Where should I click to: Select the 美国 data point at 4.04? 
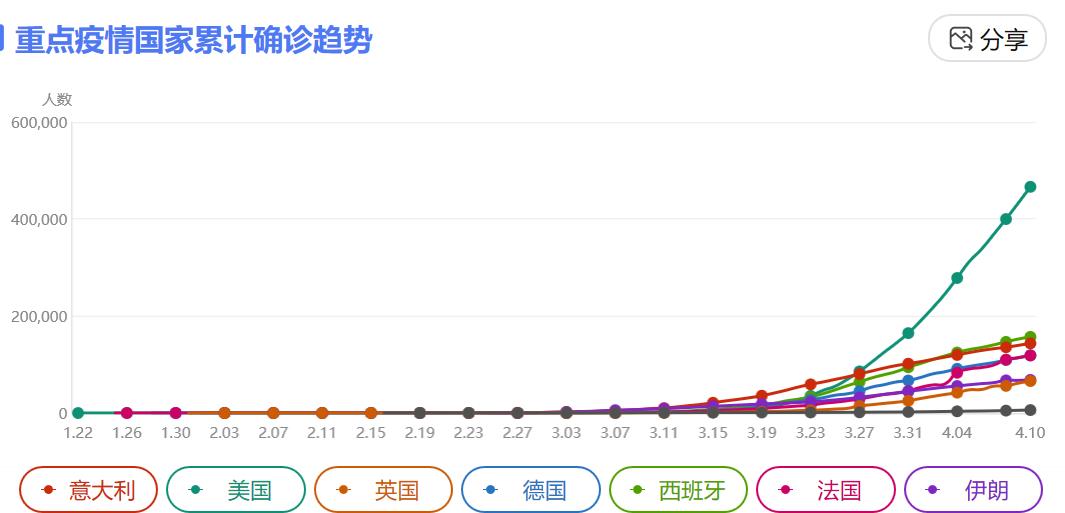tap(957, 278)
